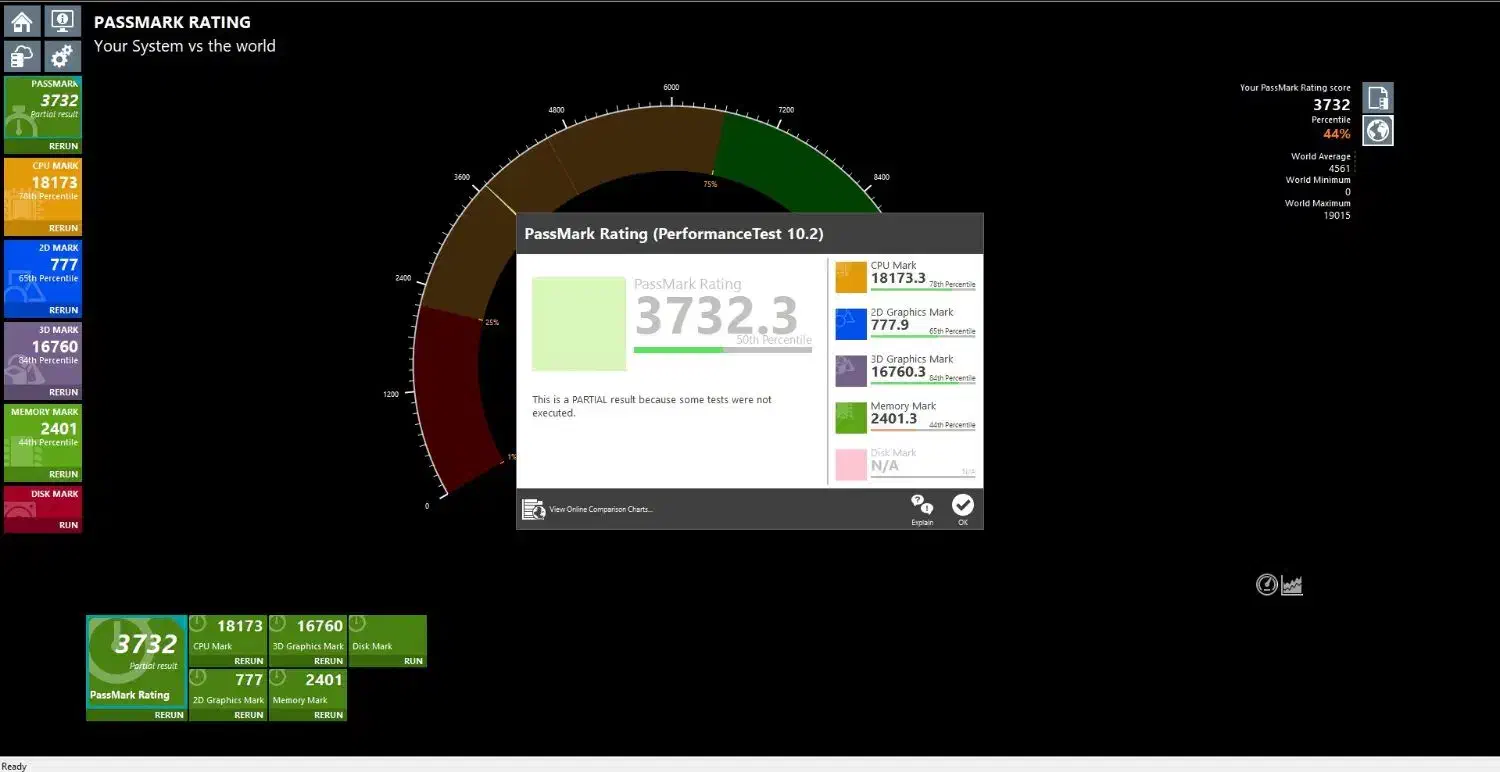Open settings with the gears icon
Viewport: 1500px width, 772px height.
point(62,56)
